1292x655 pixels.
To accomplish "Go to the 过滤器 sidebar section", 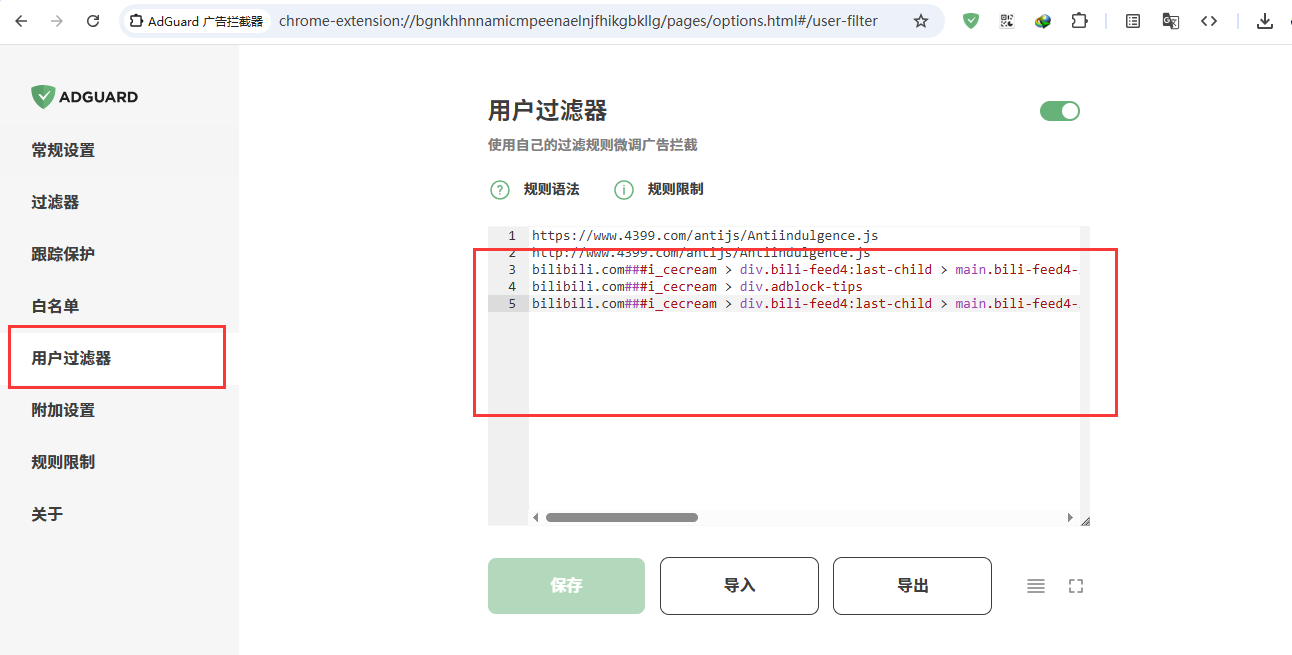I will click(x=55, y=202).
